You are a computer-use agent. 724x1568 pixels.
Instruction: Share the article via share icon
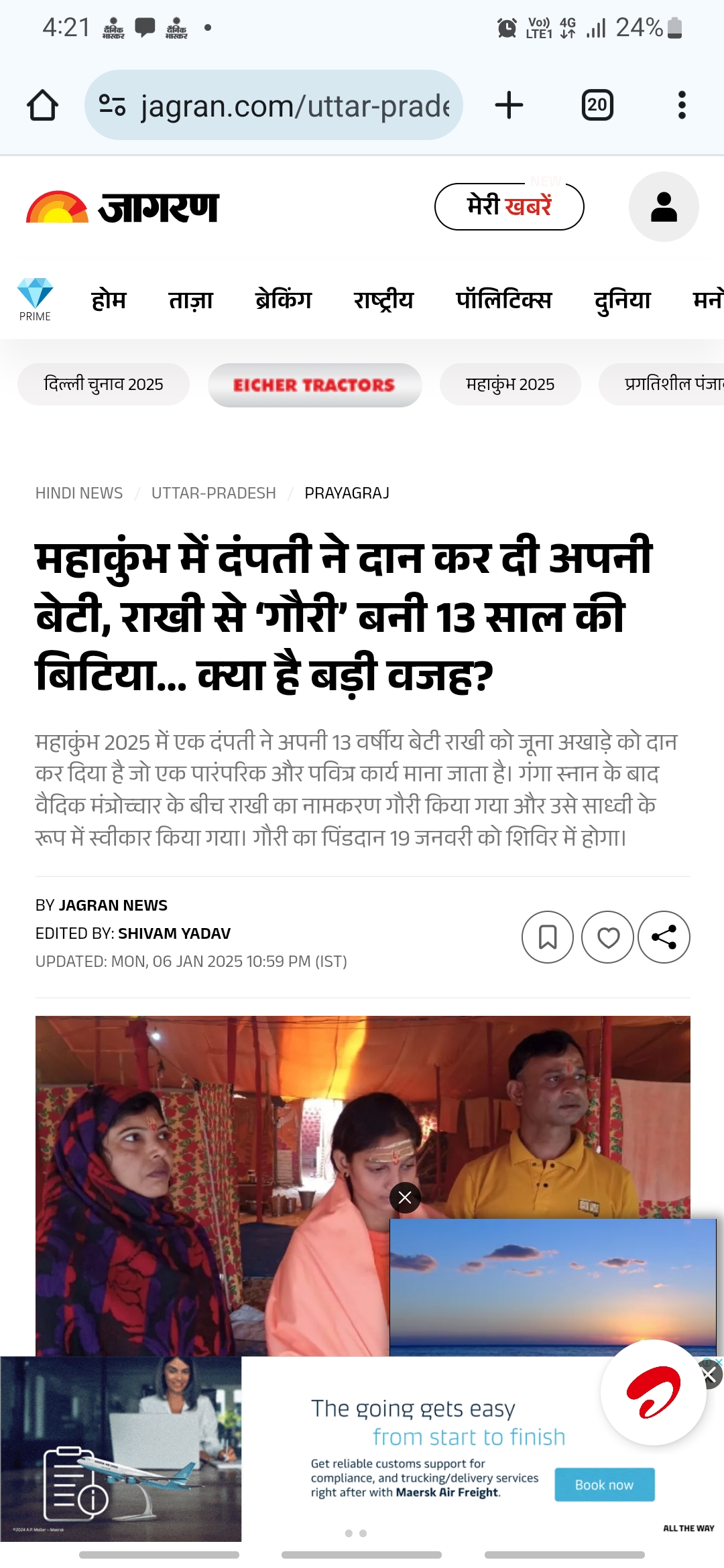pyautogui.click(x=664, y=937)
